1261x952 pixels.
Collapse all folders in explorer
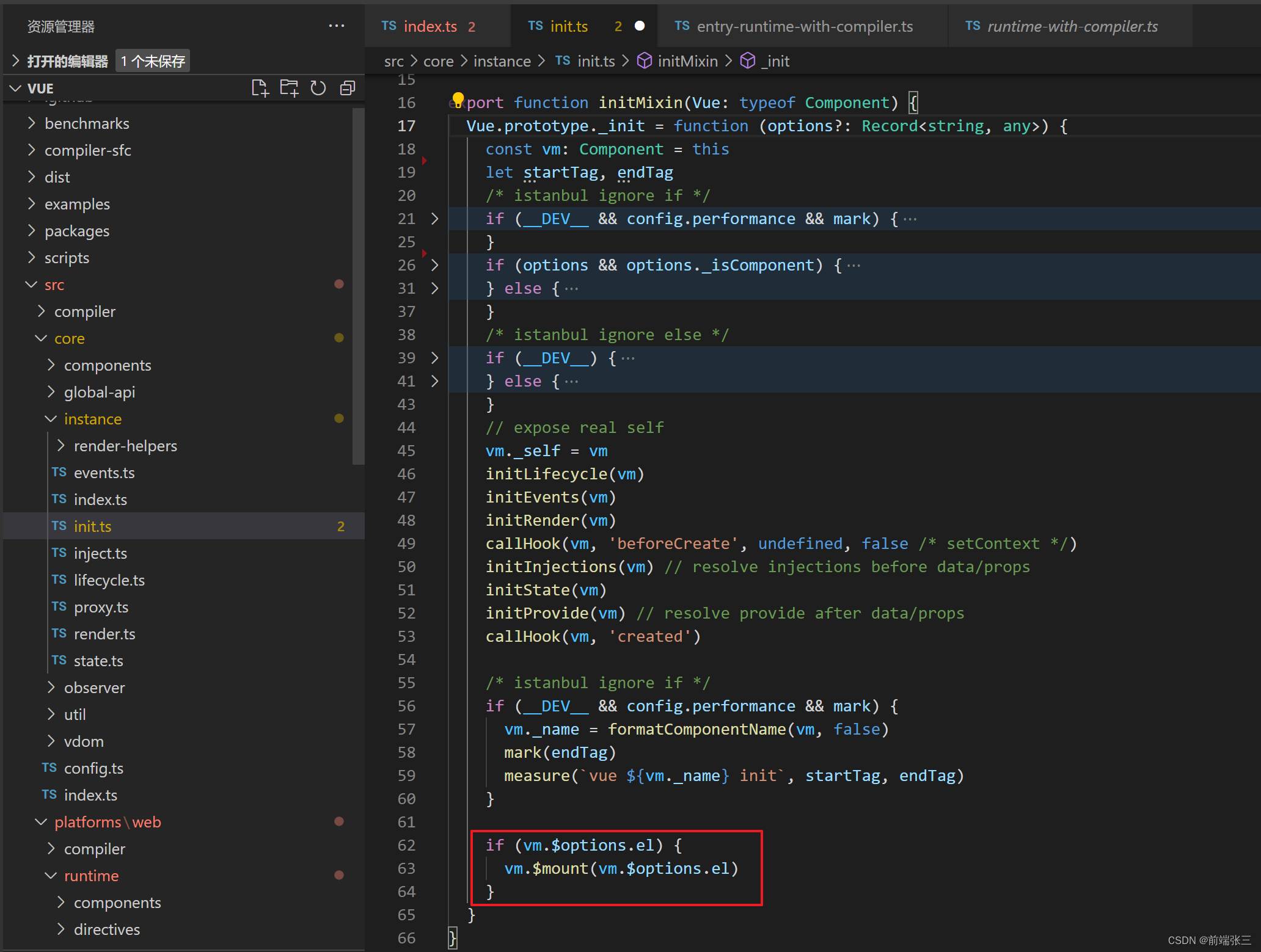coord(347,89)
